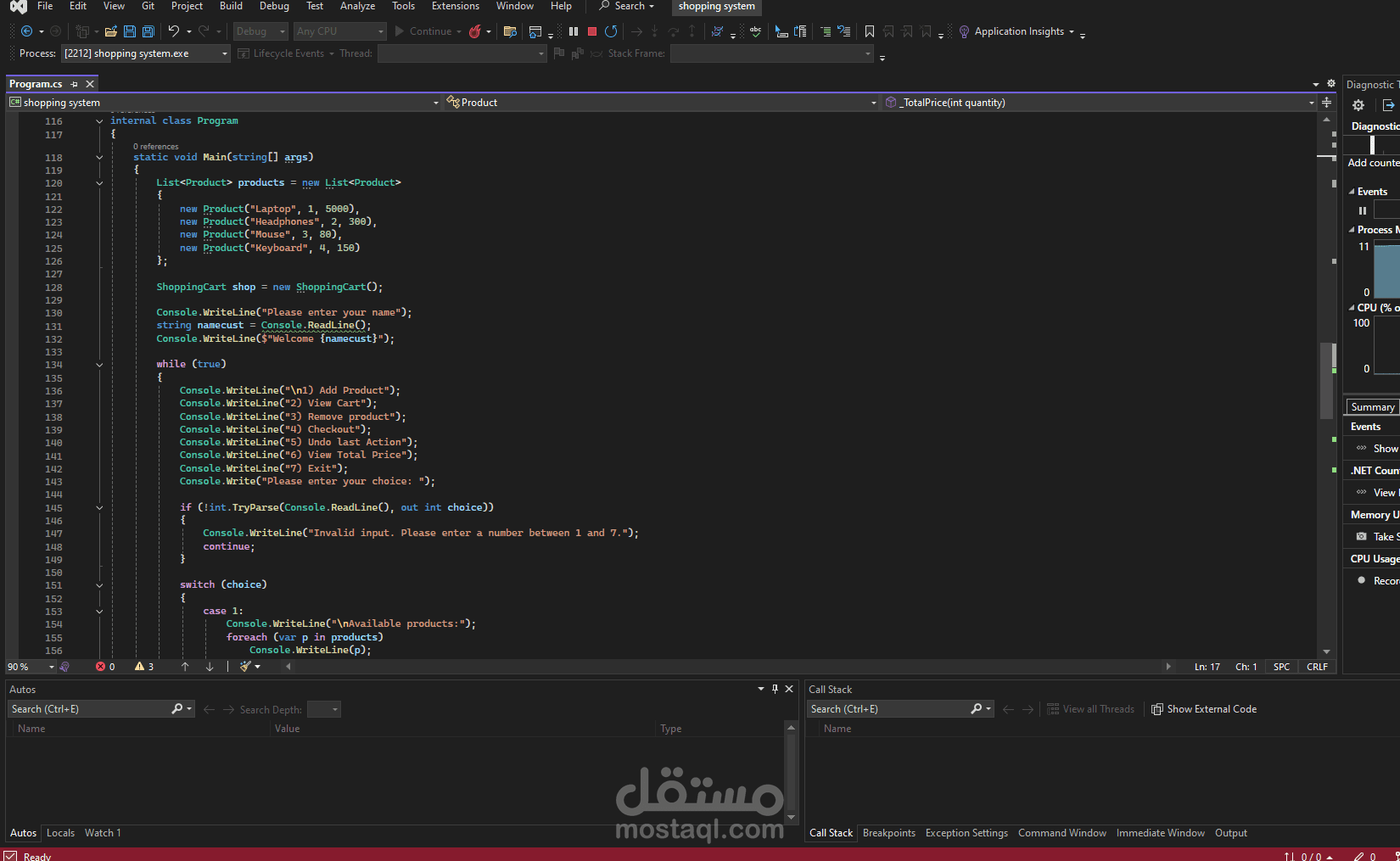Expand the _TotalPrice member dropdown
1400x861 pixels.
coord(1311,103)
